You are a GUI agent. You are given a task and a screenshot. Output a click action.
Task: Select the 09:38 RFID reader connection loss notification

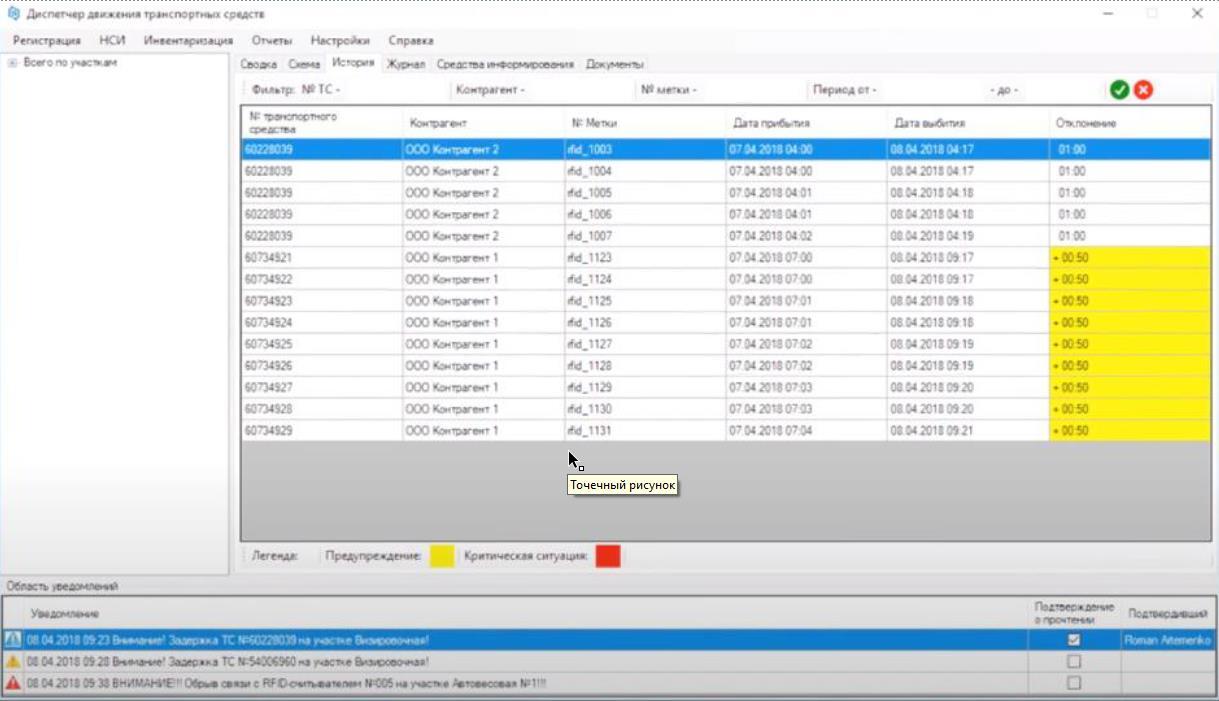pyautogui.click(x=609, y=684)
